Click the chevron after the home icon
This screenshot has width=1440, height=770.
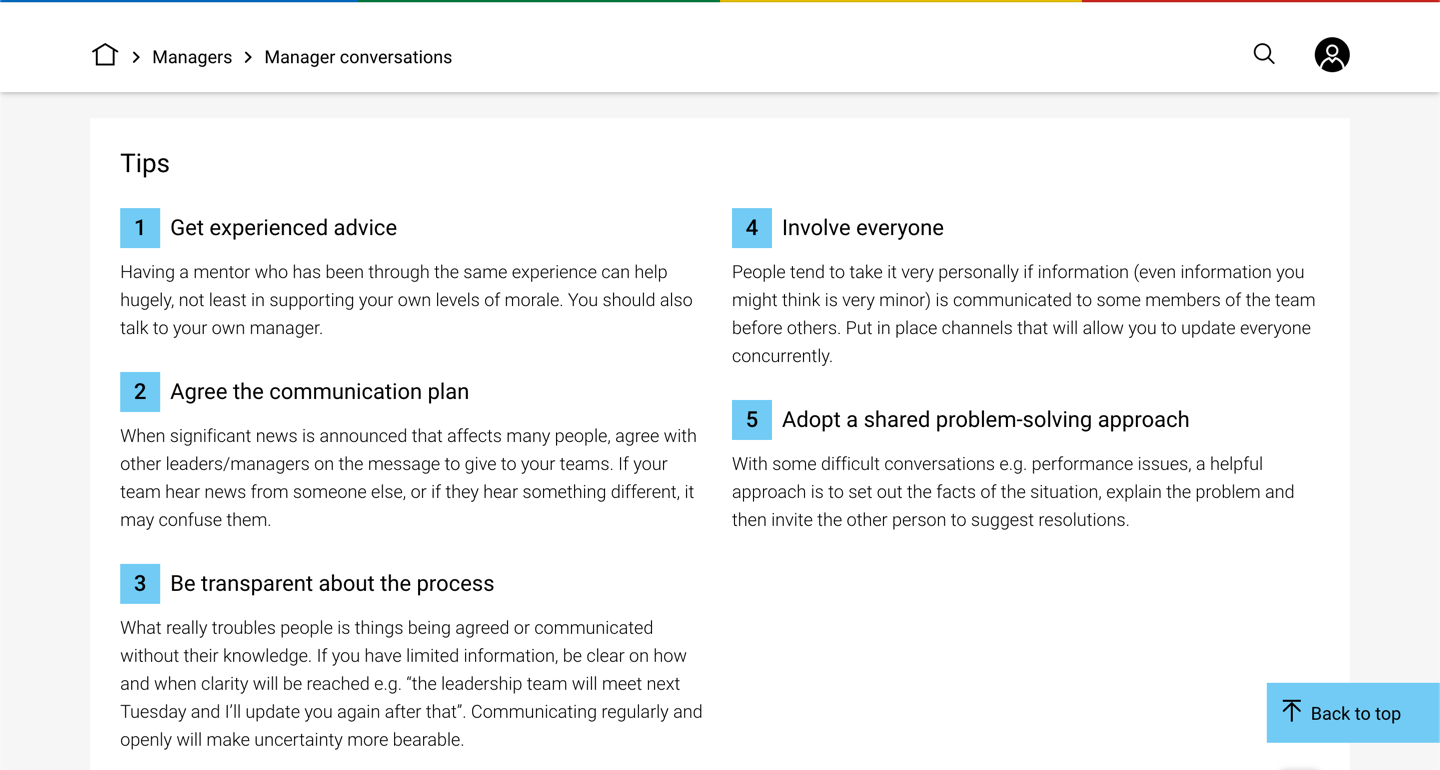(135, 56)
